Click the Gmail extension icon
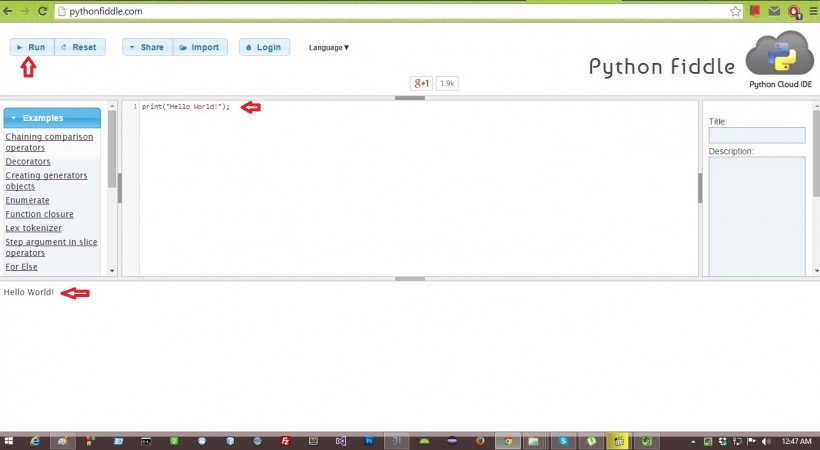This screenshot has width=820, height=450. 773,12
